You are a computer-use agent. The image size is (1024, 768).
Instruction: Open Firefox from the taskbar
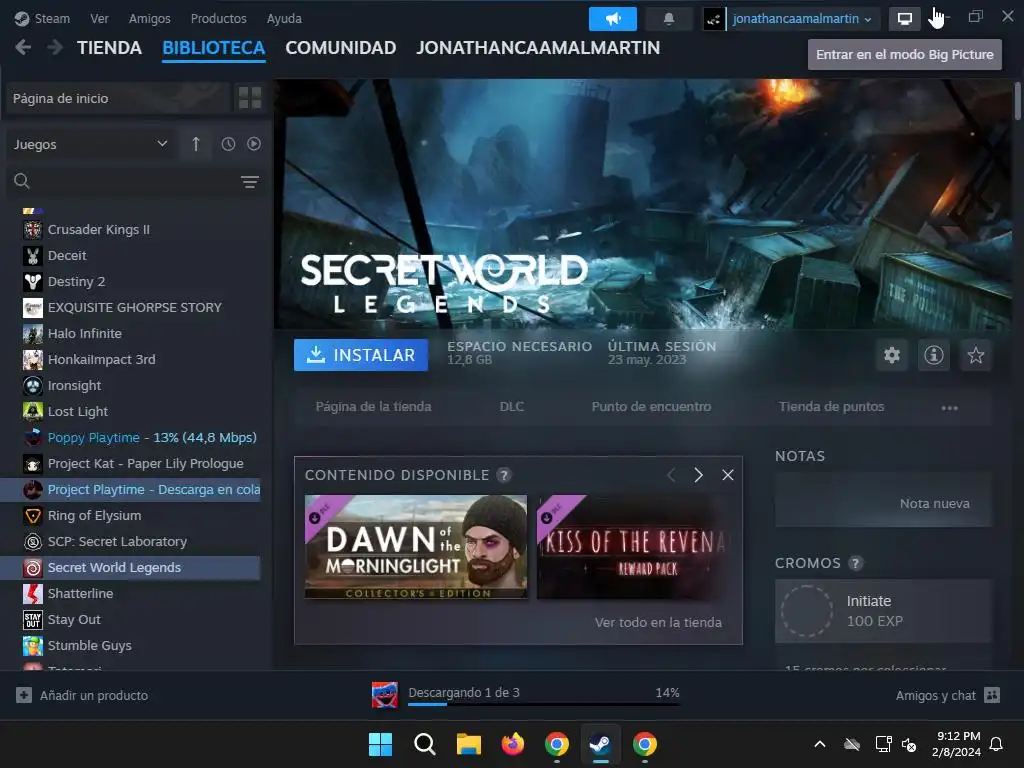point(513,744)
